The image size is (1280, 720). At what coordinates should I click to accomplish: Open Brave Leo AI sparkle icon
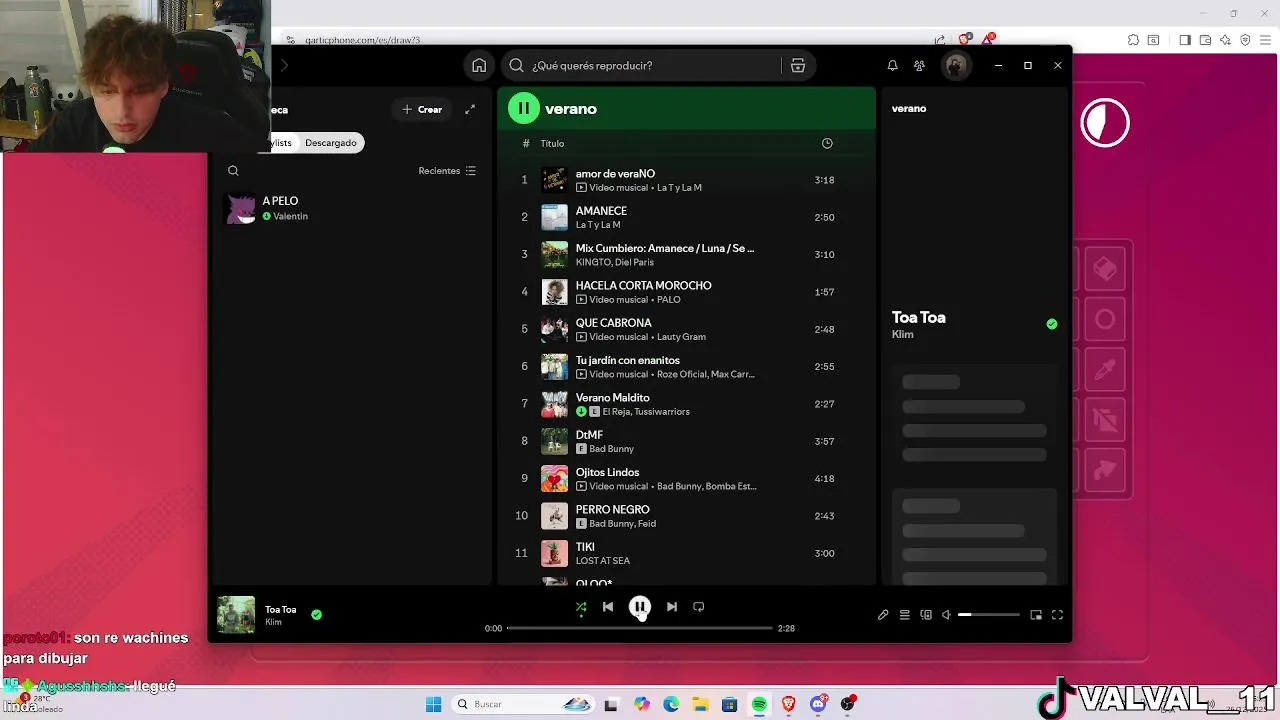1225,40
